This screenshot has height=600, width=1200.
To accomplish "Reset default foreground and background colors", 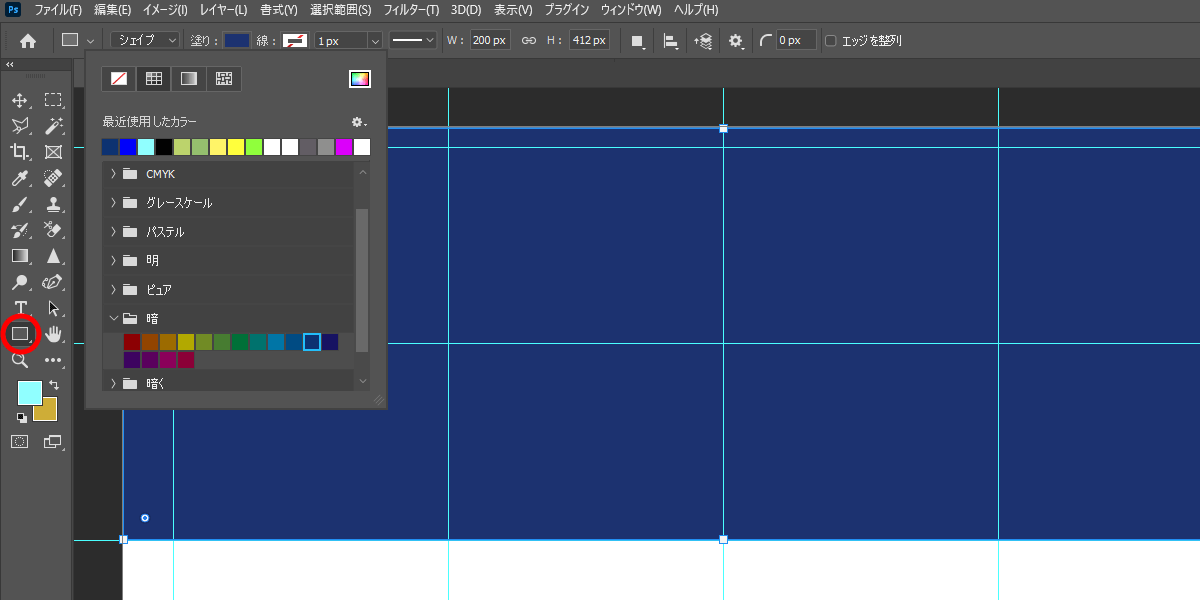I will [23, 417].
